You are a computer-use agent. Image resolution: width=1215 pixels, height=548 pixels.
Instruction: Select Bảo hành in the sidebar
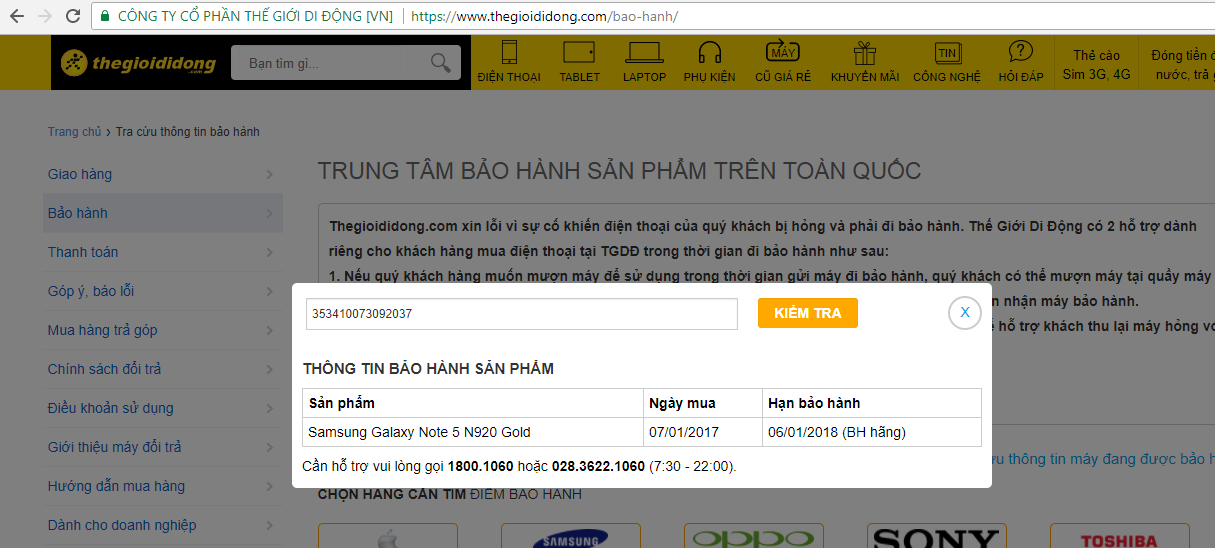point(163,213)
